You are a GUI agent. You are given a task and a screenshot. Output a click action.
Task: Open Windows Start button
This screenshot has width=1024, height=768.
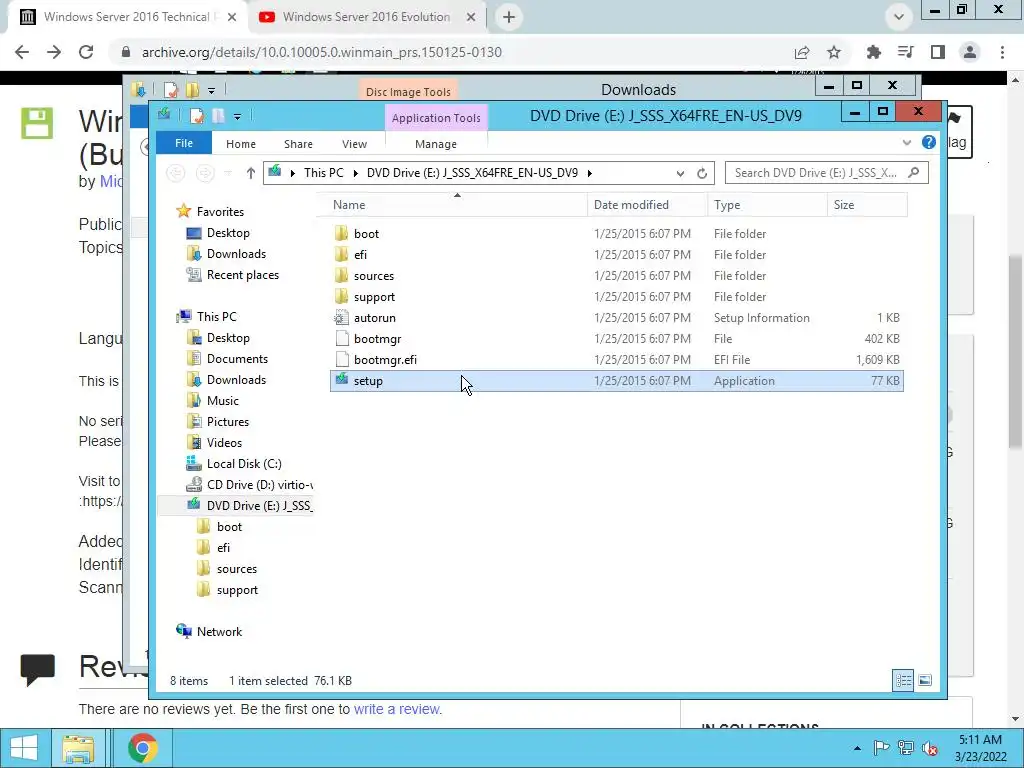pos(24,748)
